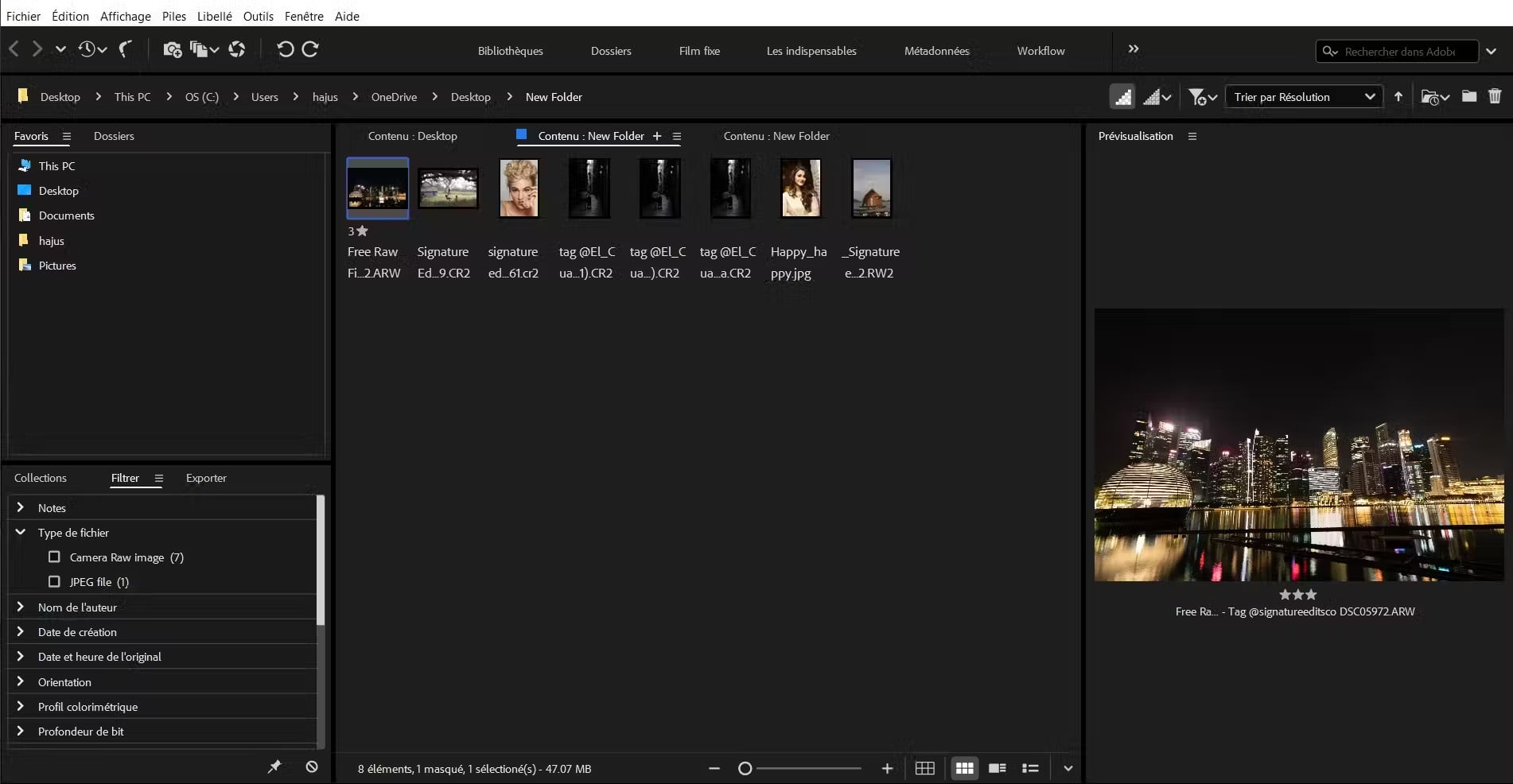Open the Outils menu
1513x784 pixels.
click(258, 16)
